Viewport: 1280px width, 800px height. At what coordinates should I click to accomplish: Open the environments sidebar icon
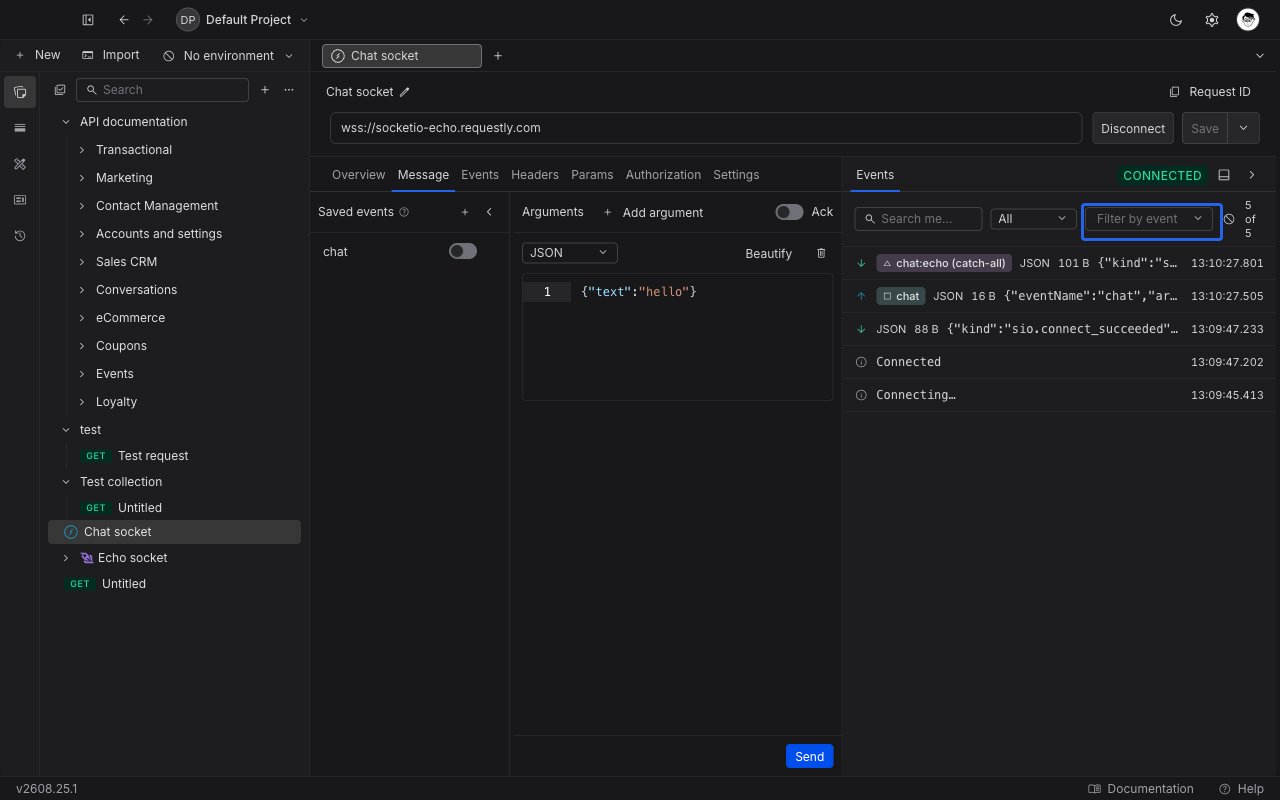pyautogui.click(x=20, y=128)
